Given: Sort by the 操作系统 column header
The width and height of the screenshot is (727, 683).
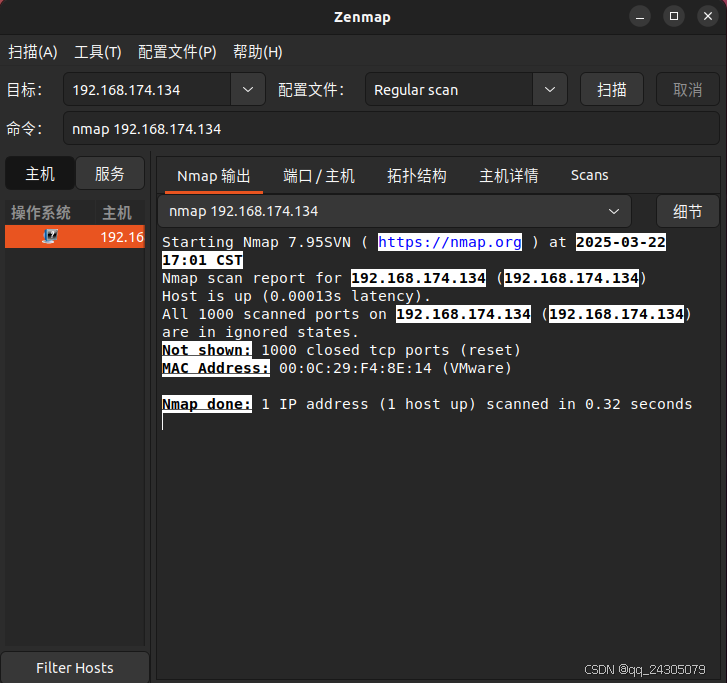Looking at the screenshot, I should pyautogui.click(x=50, y=213).
